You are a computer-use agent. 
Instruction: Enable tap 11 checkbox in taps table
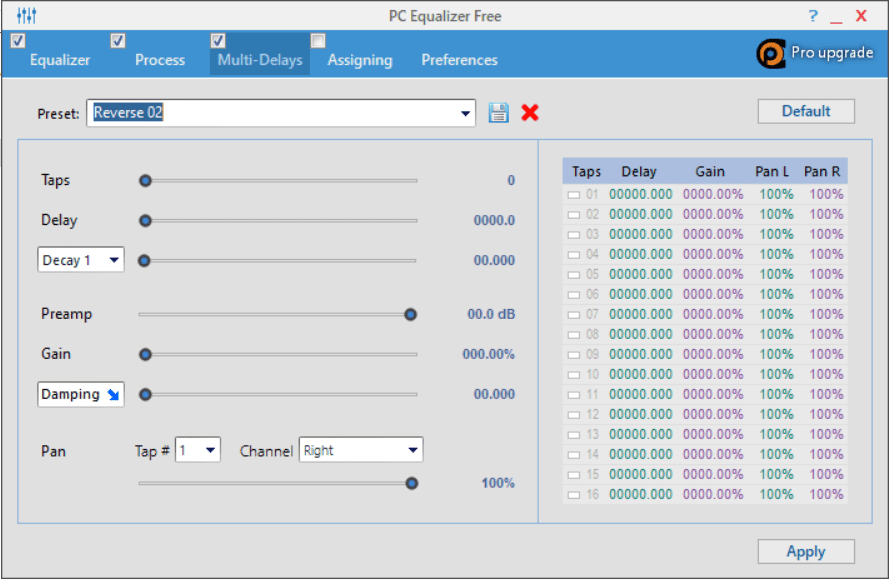point(574,395)
